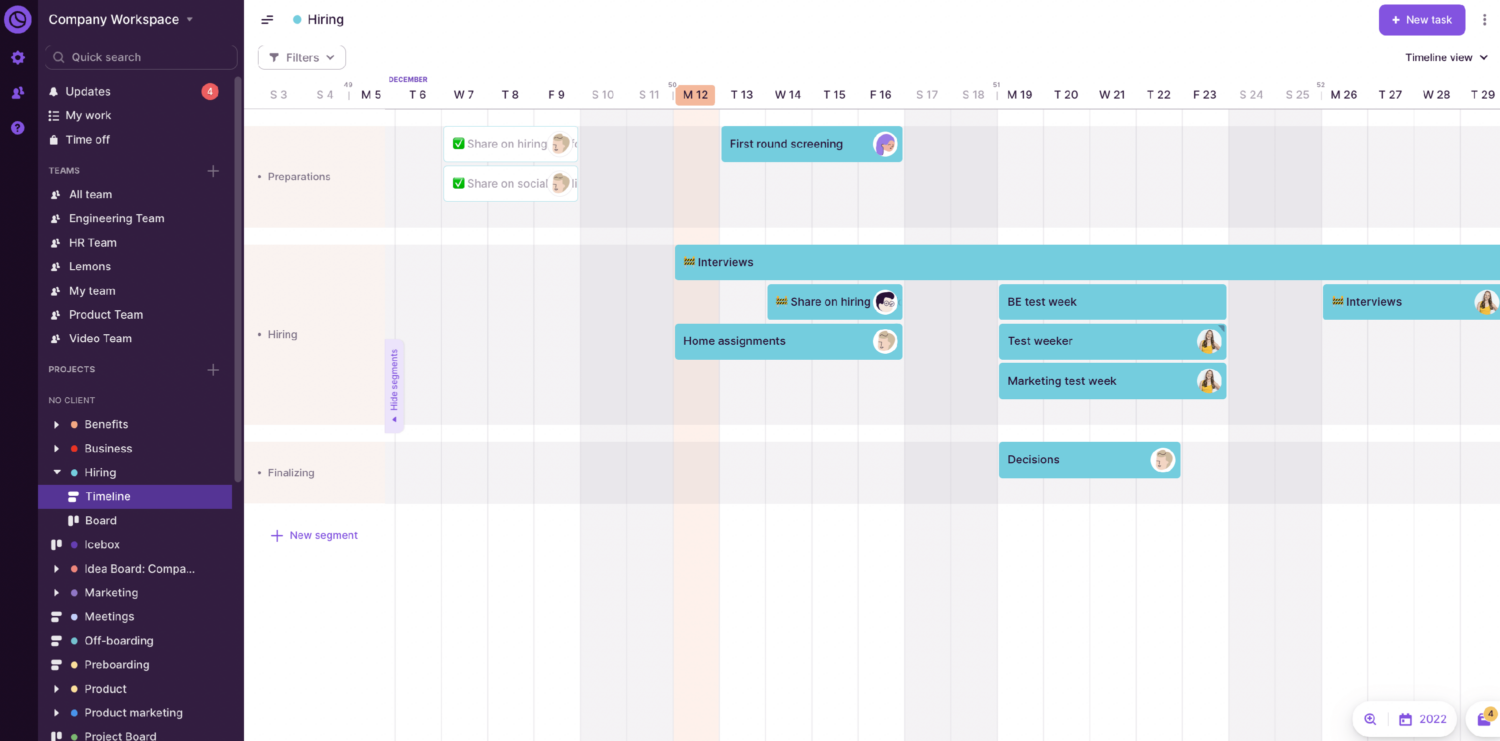Image resolution: width=1500 pixels, height=741 pixels.
Task: Open the three-dot menu at top right
Action: [x=1485, y=19]
